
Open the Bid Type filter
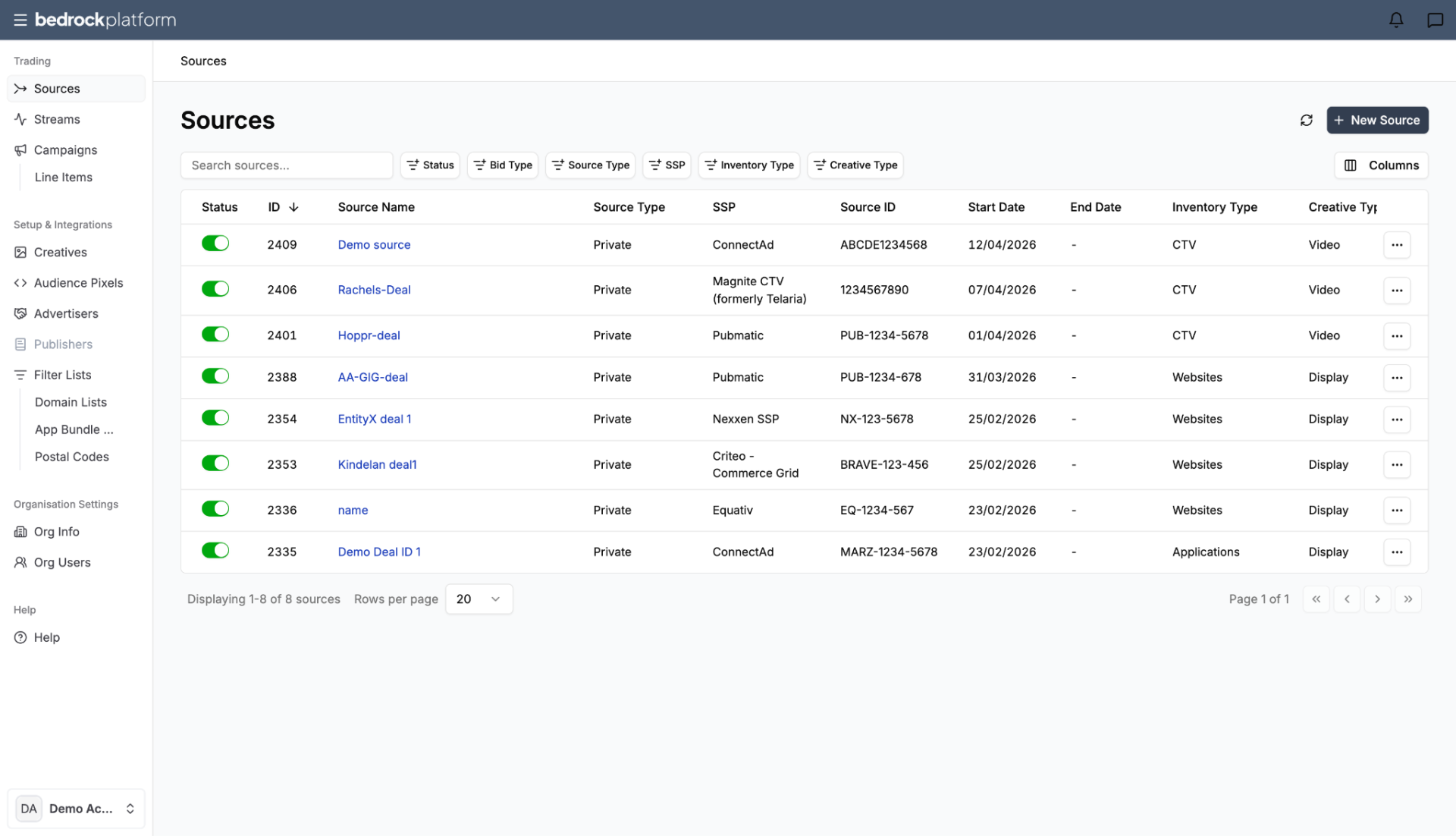coord(503,165)
